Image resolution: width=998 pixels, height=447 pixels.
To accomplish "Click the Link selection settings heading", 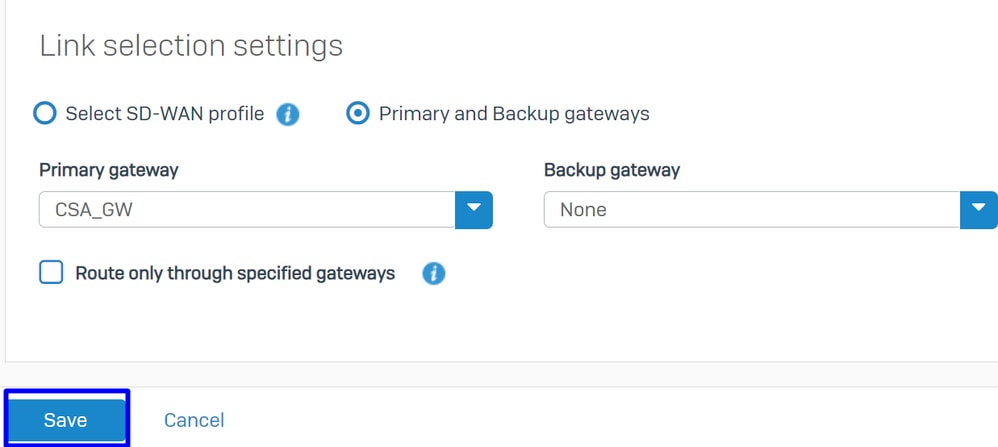I will pyautogui.click(x=191, y=46).
